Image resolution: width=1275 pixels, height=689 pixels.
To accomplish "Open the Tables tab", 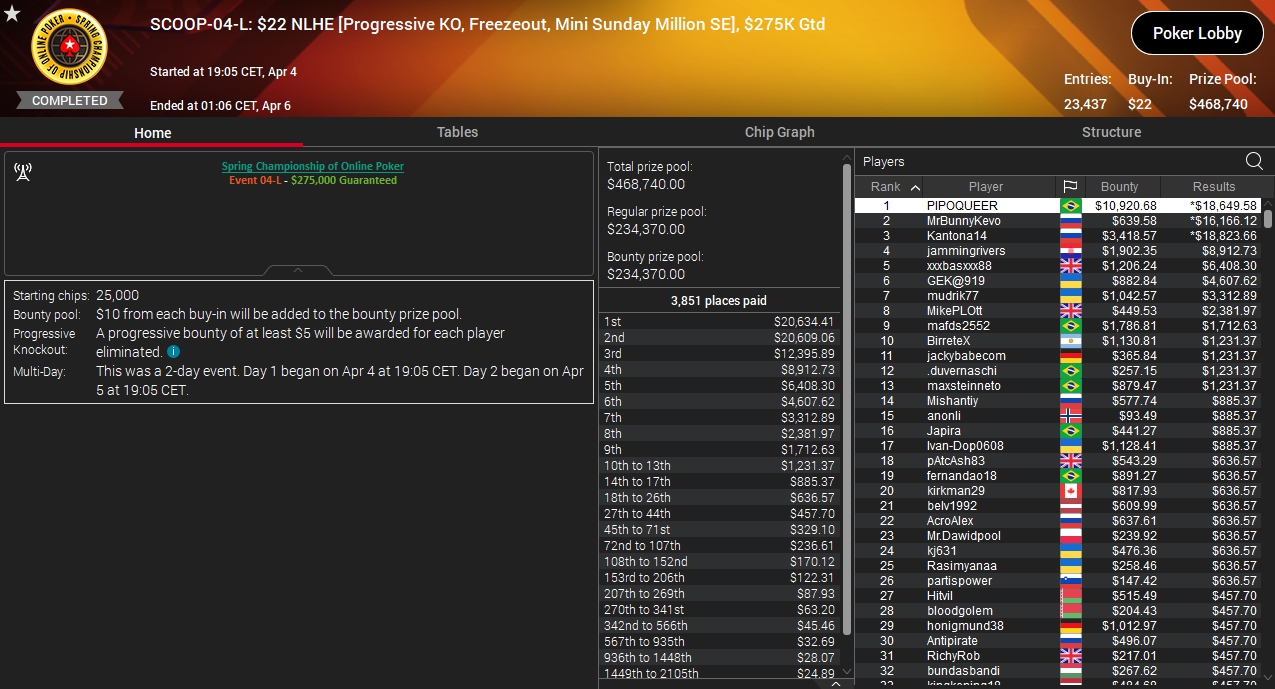I will [457, 131].
